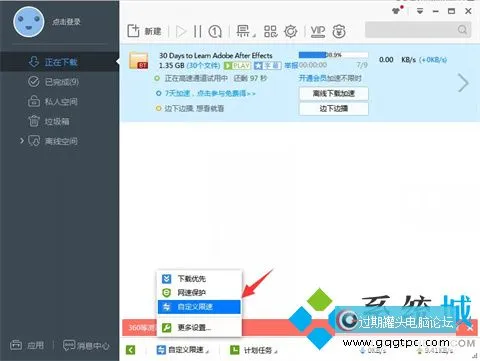Image resolution: width=480 pixels, height=361 pixels.
Task: Click the piggy bank toolbar icon
Action: tap(339, 32)
